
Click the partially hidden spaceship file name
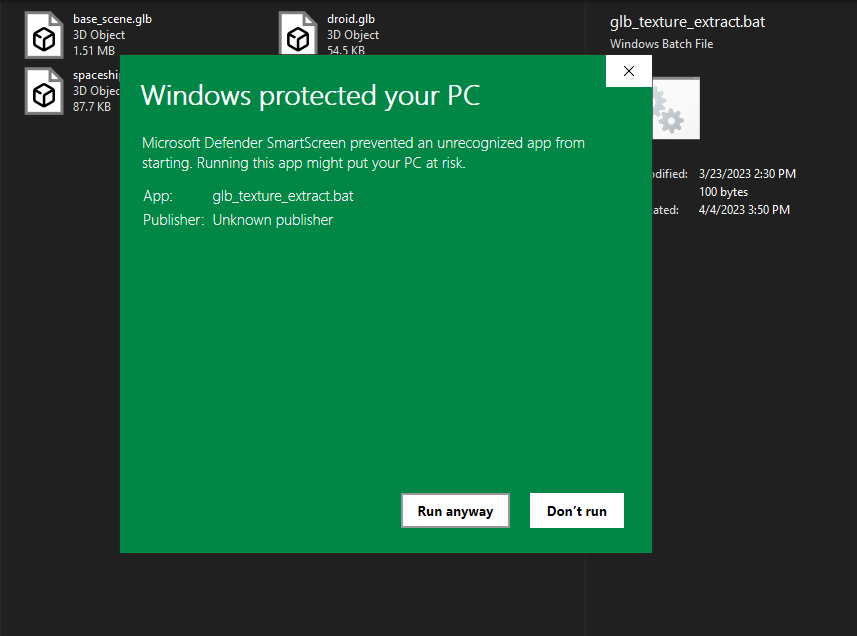coord(96,75)
